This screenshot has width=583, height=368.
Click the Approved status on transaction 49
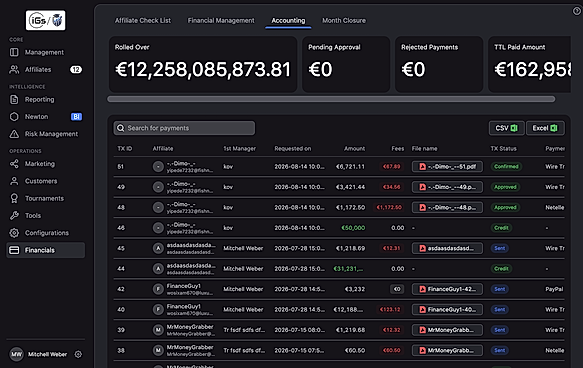click(505, 187)
